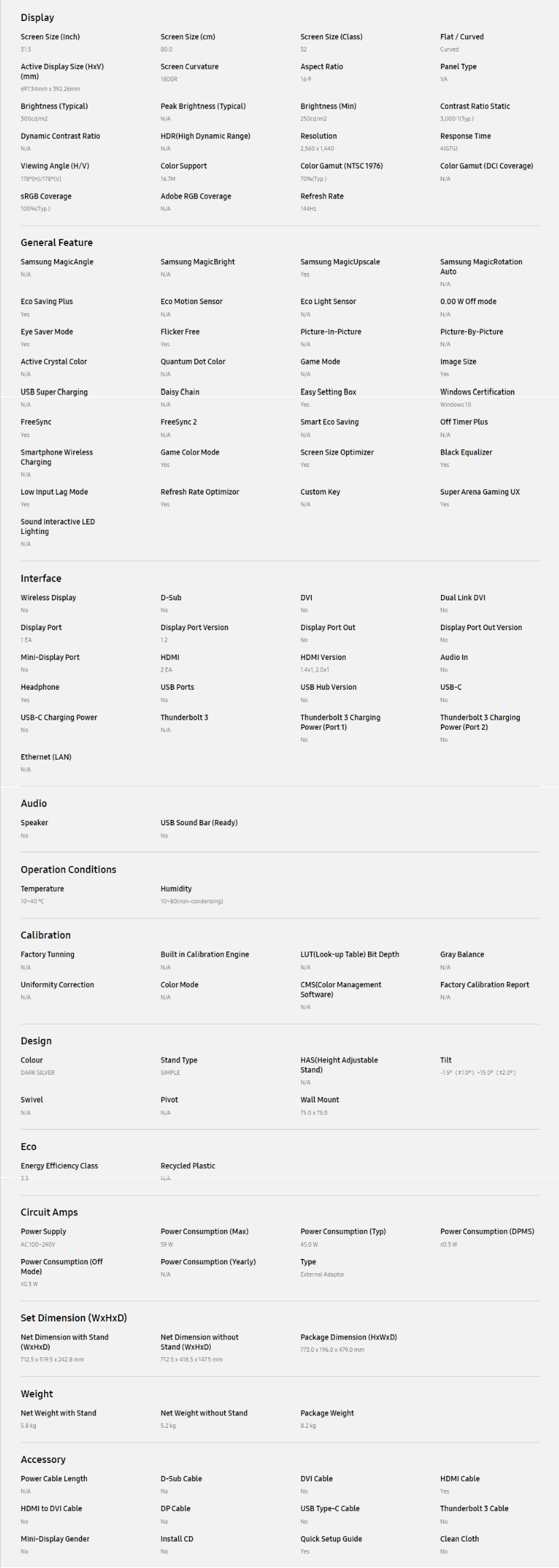559x1568 pixels.
Task: Click the General Feature section heading
Action: tap(56, 243)
